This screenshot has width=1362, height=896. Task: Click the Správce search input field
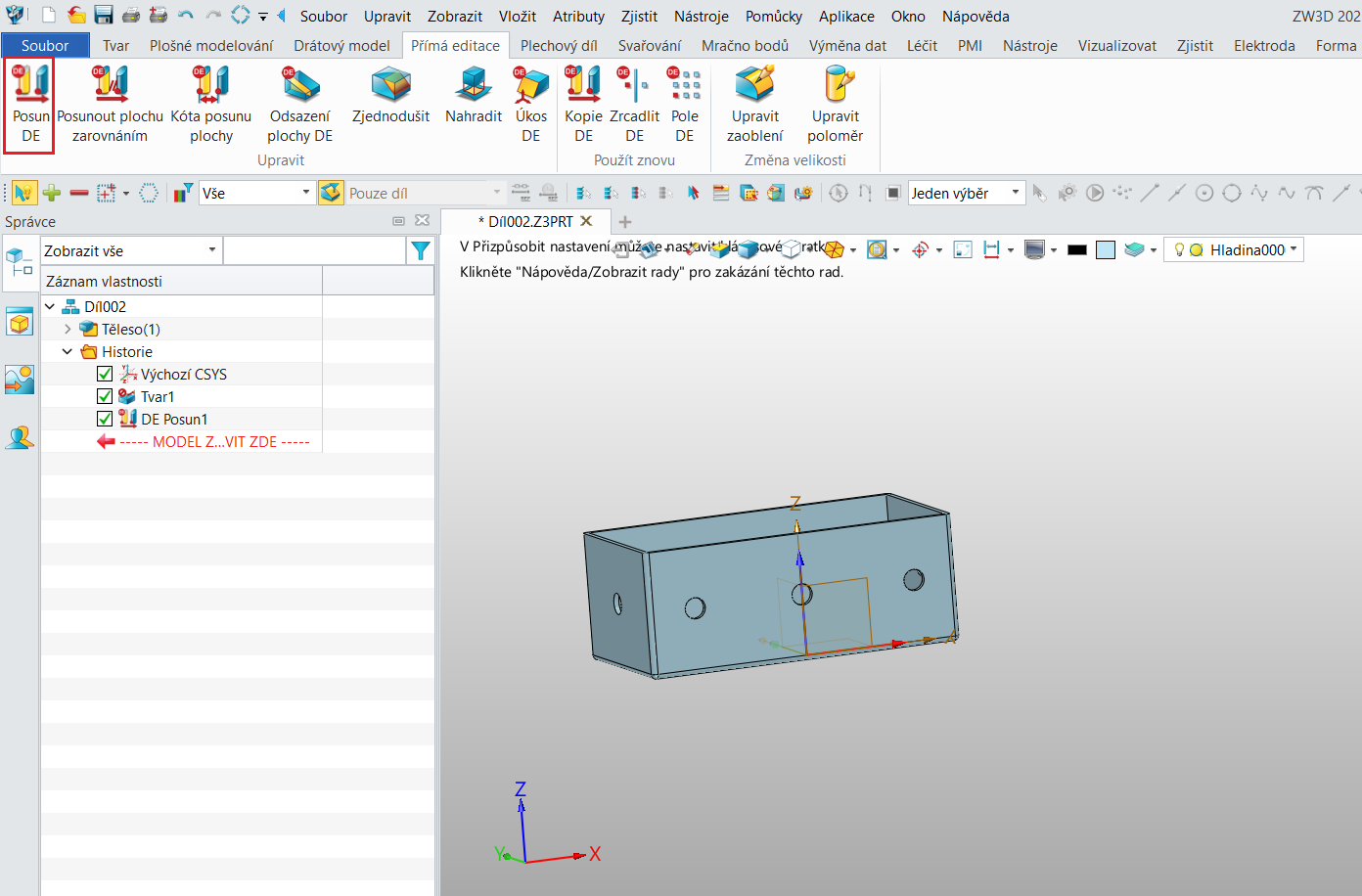tap(314, 250)
